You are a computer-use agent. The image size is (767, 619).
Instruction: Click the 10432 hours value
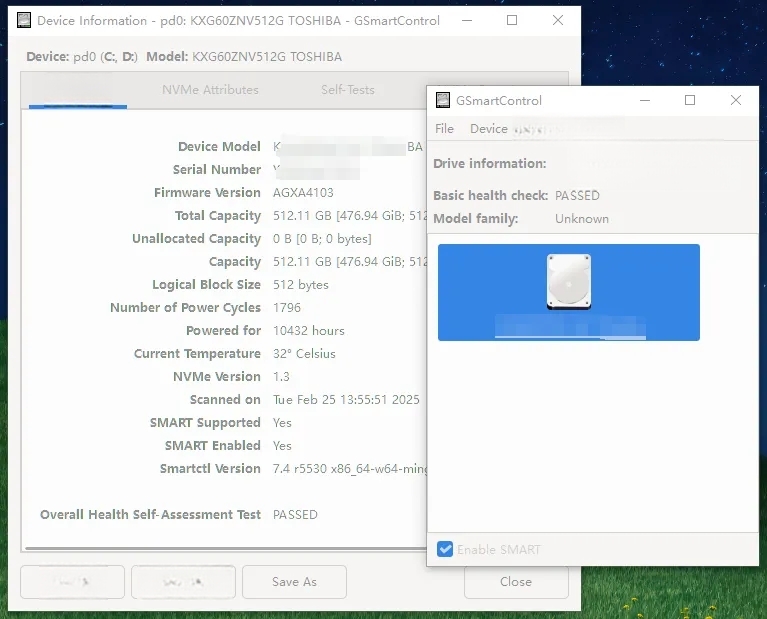click(x=309, y=330)
